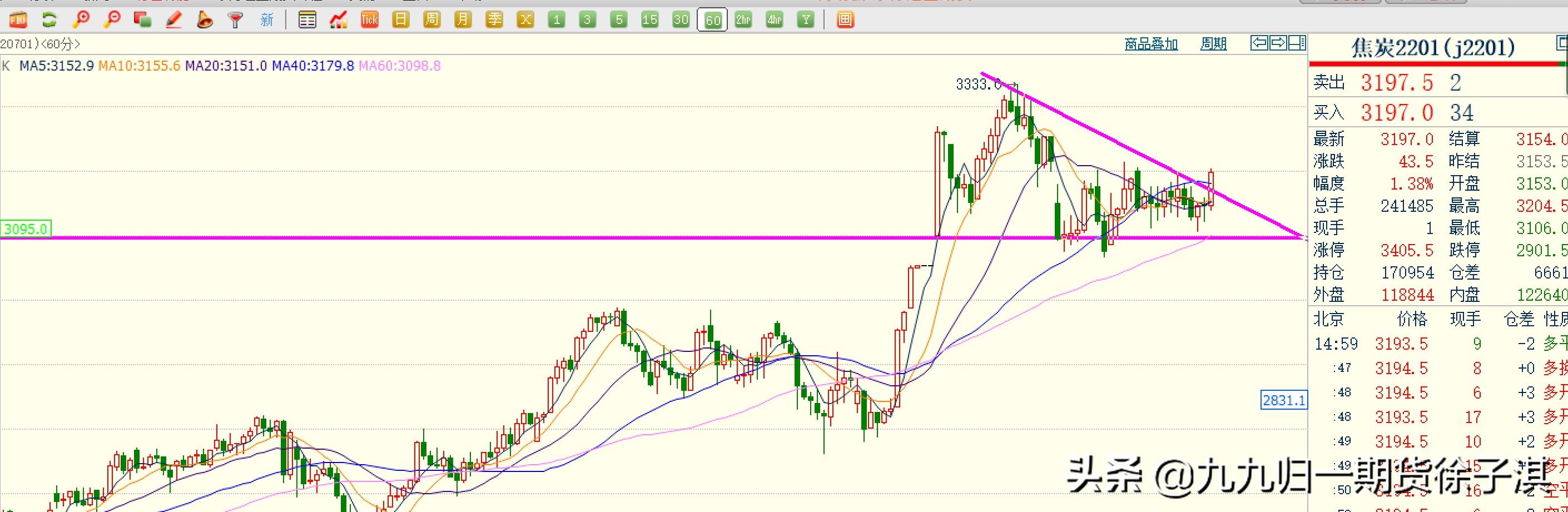This screenshot has width=1568, height=512.
Task: Zoom out with the minus magnifier
Action: (111, 20)
